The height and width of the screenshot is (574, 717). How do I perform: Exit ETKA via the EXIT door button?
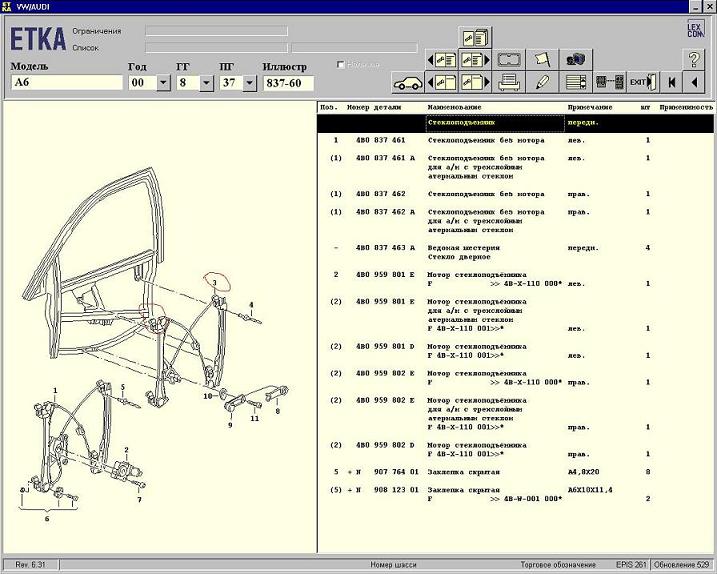pos(643,82)
